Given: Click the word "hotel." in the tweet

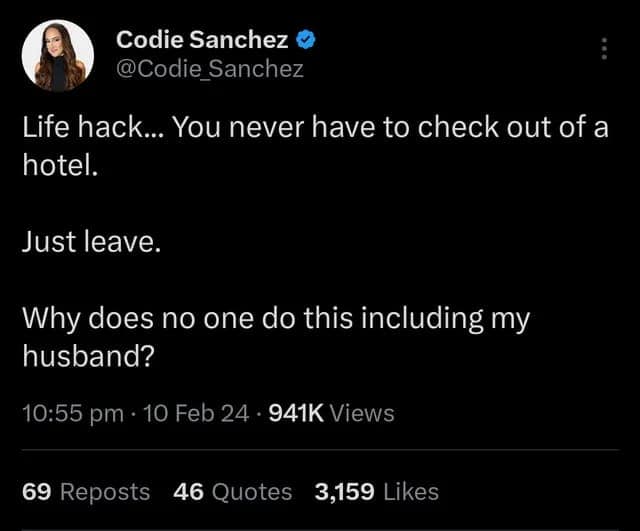Looking at the screenshot, I should pos(60,165).
